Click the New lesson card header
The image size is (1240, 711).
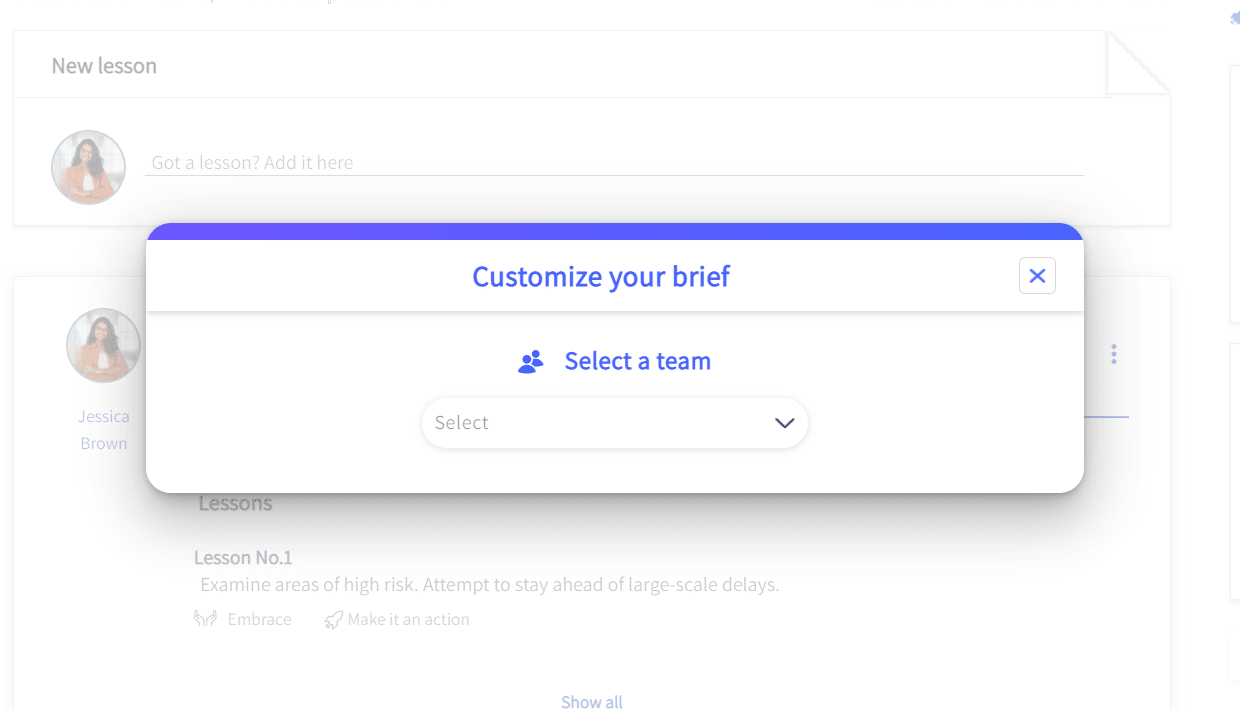tap(562, 65)
